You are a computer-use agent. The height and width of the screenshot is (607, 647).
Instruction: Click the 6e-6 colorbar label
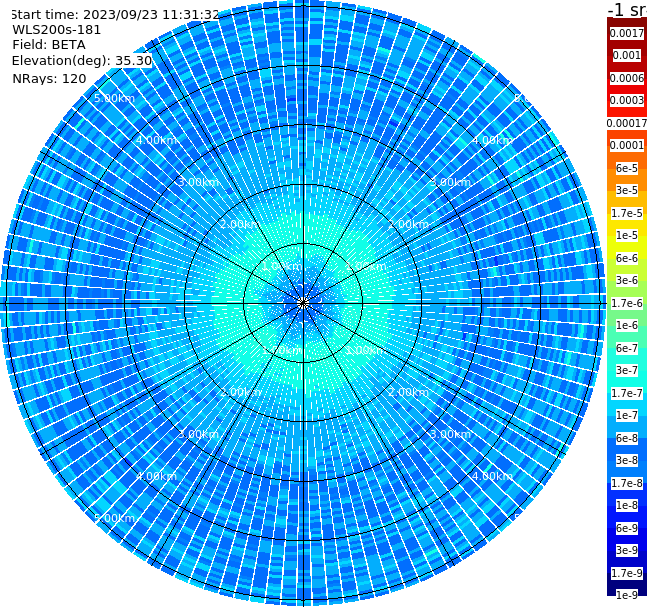[627, 258]
